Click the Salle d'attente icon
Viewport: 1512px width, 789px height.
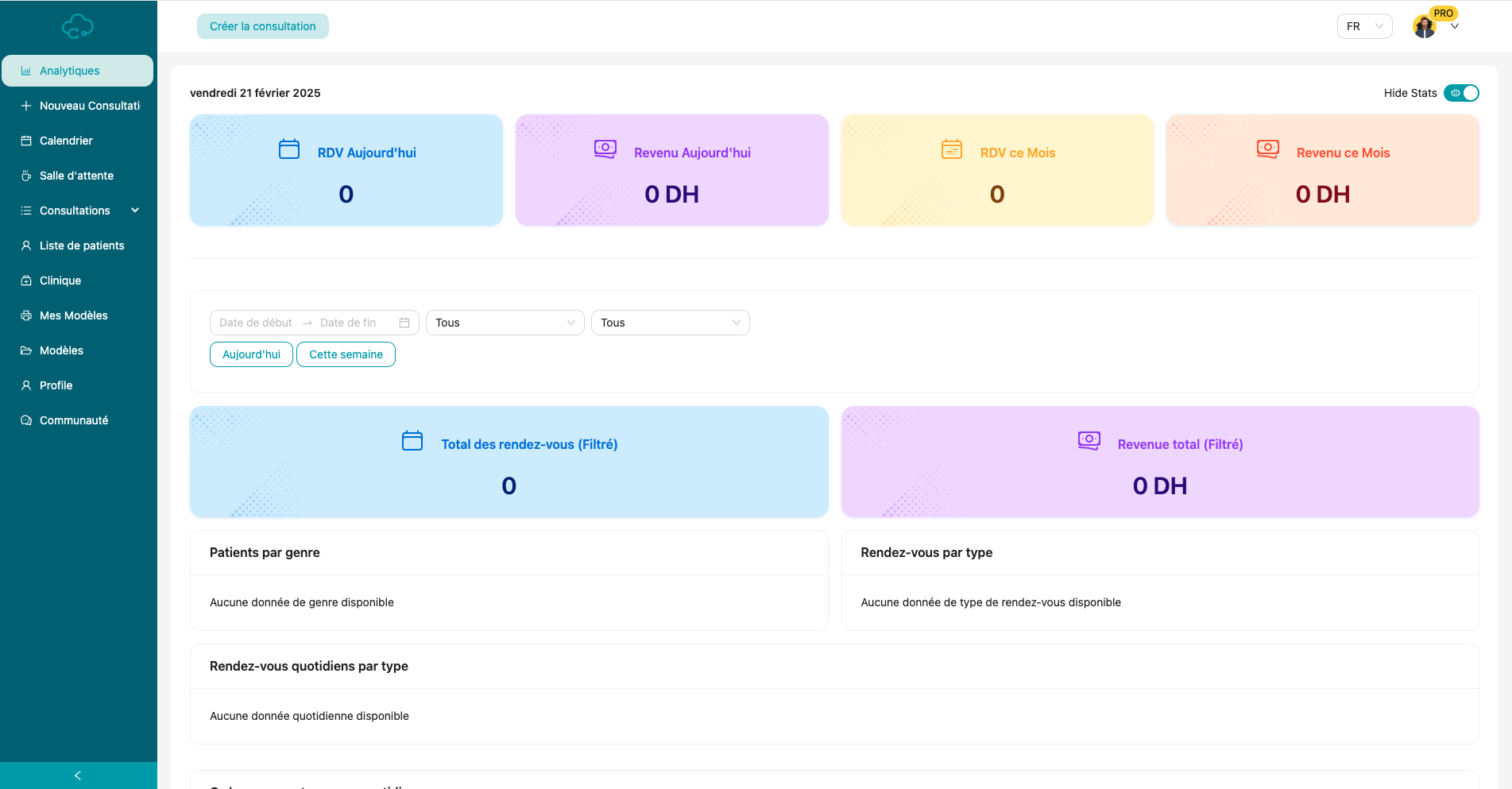click(x=26, y=176)
